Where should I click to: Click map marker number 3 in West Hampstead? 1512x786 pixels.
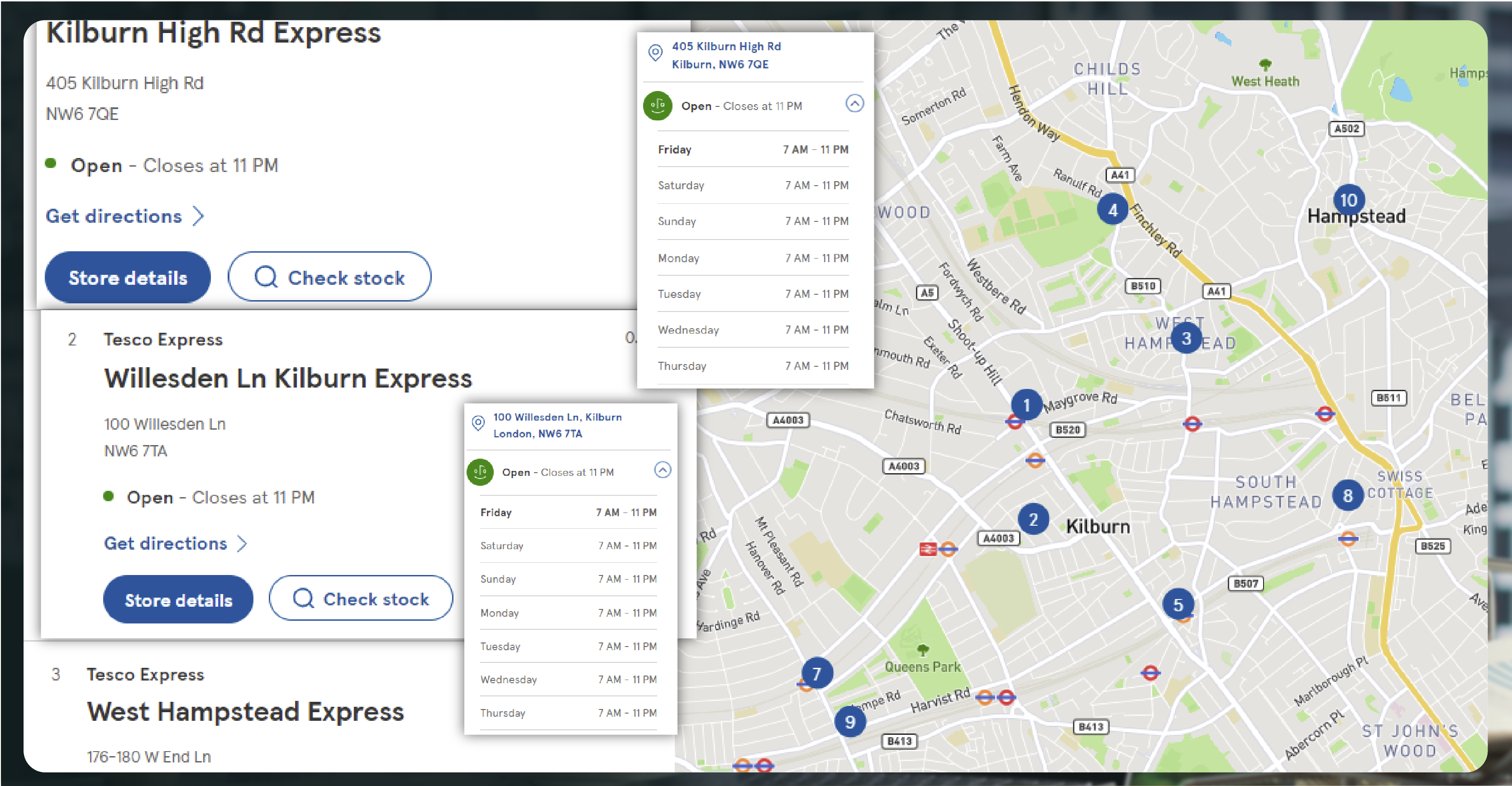pyautogui.click(x=1186, y=338)
